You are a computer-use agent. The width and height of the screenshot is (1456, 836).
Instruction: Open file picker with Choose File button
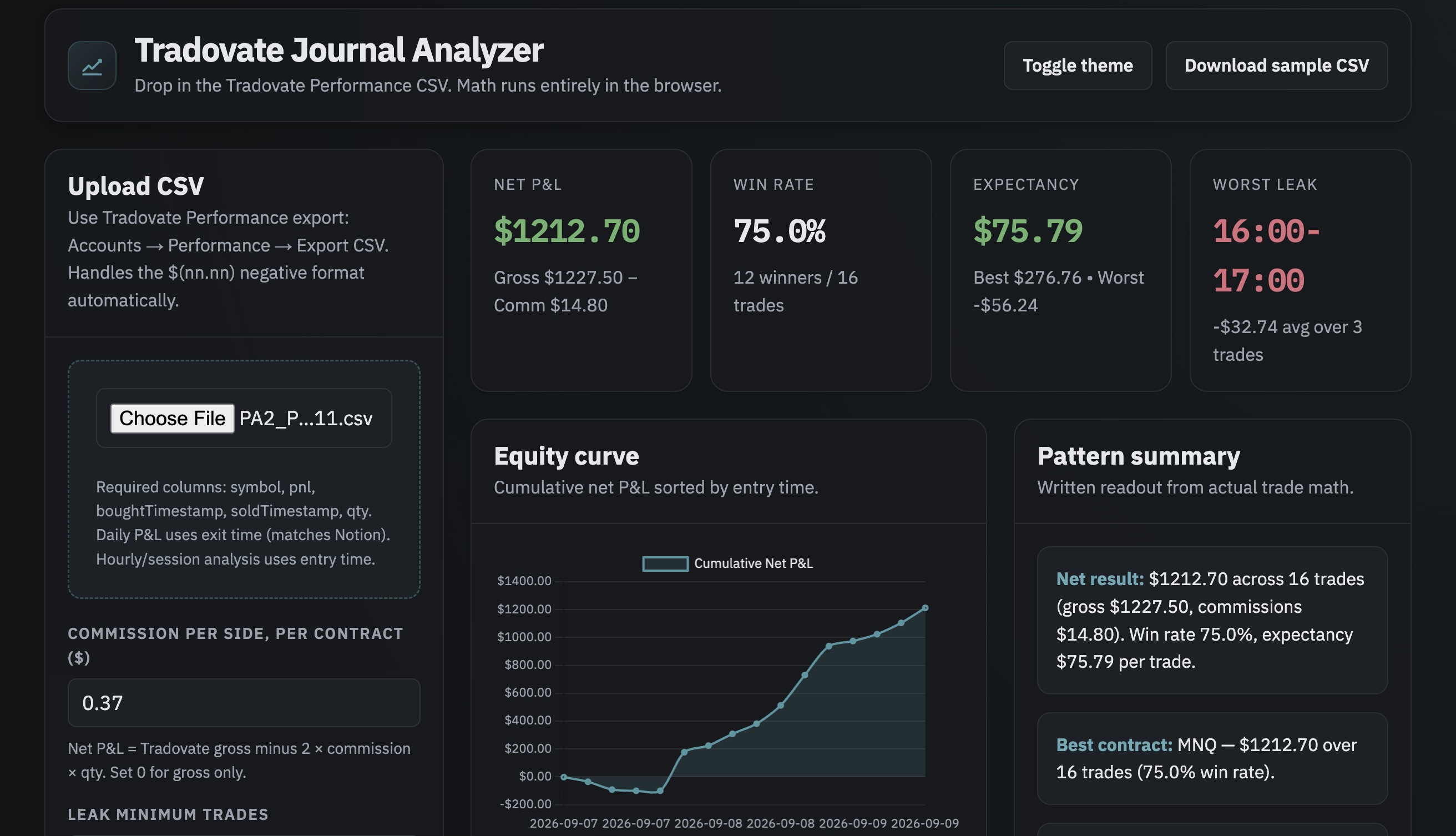tap(172, 418)
